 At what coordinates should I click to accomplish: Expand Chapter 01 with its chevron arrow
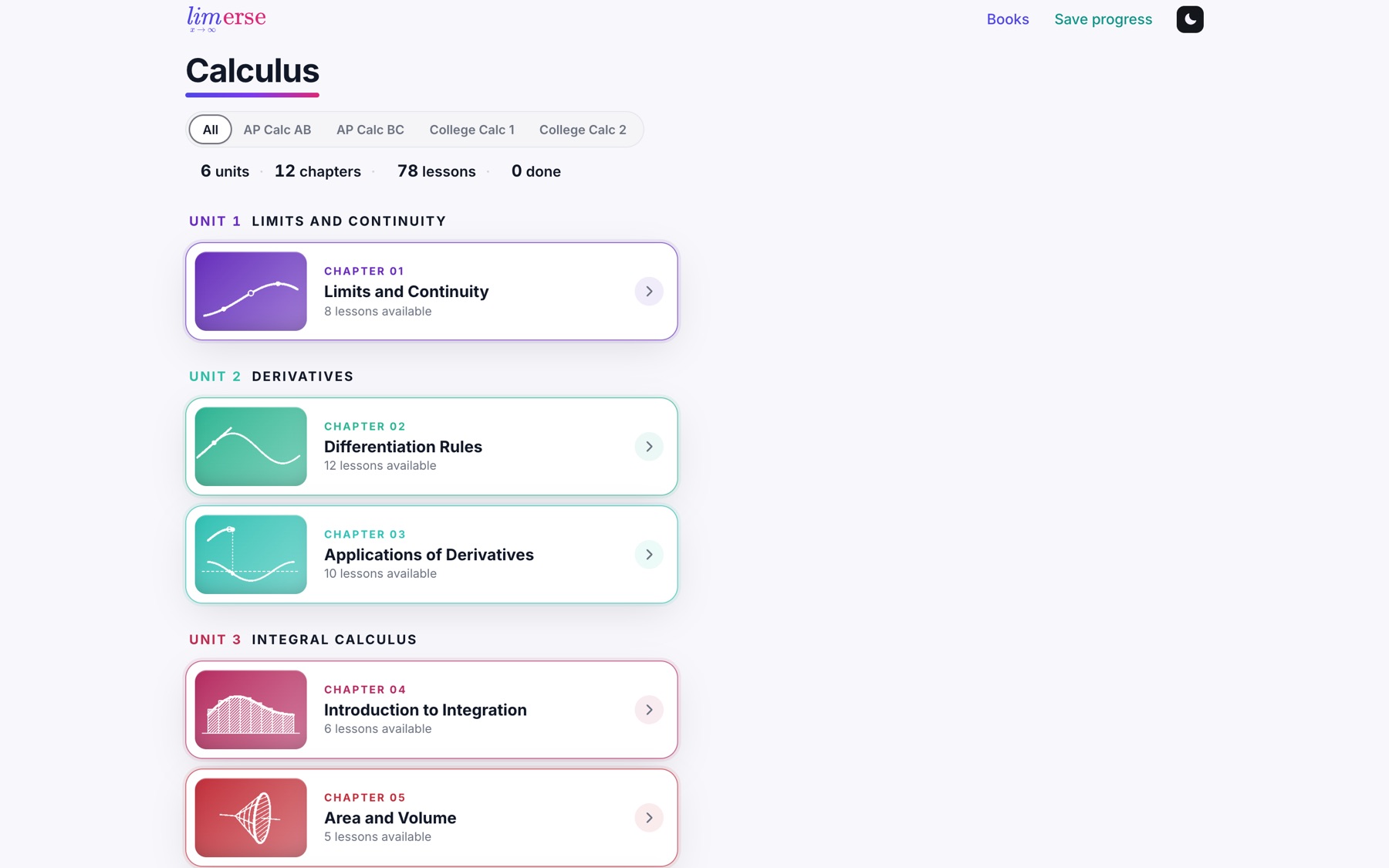coord(649,291)
